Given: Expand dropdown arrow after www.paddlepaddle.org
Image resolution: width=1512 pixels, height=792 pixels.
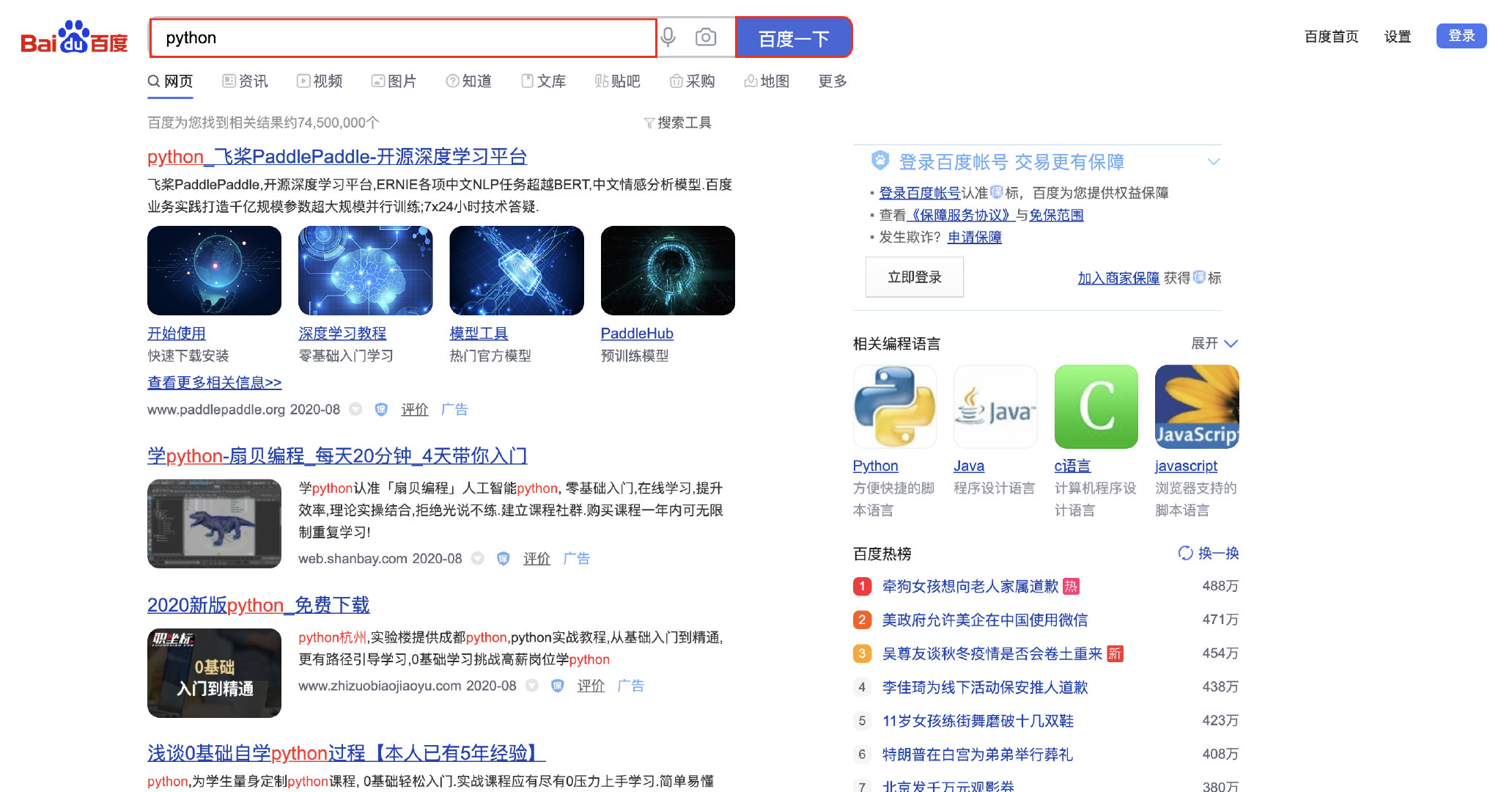Looking at the screenshot, I should (x=355, y=409).
